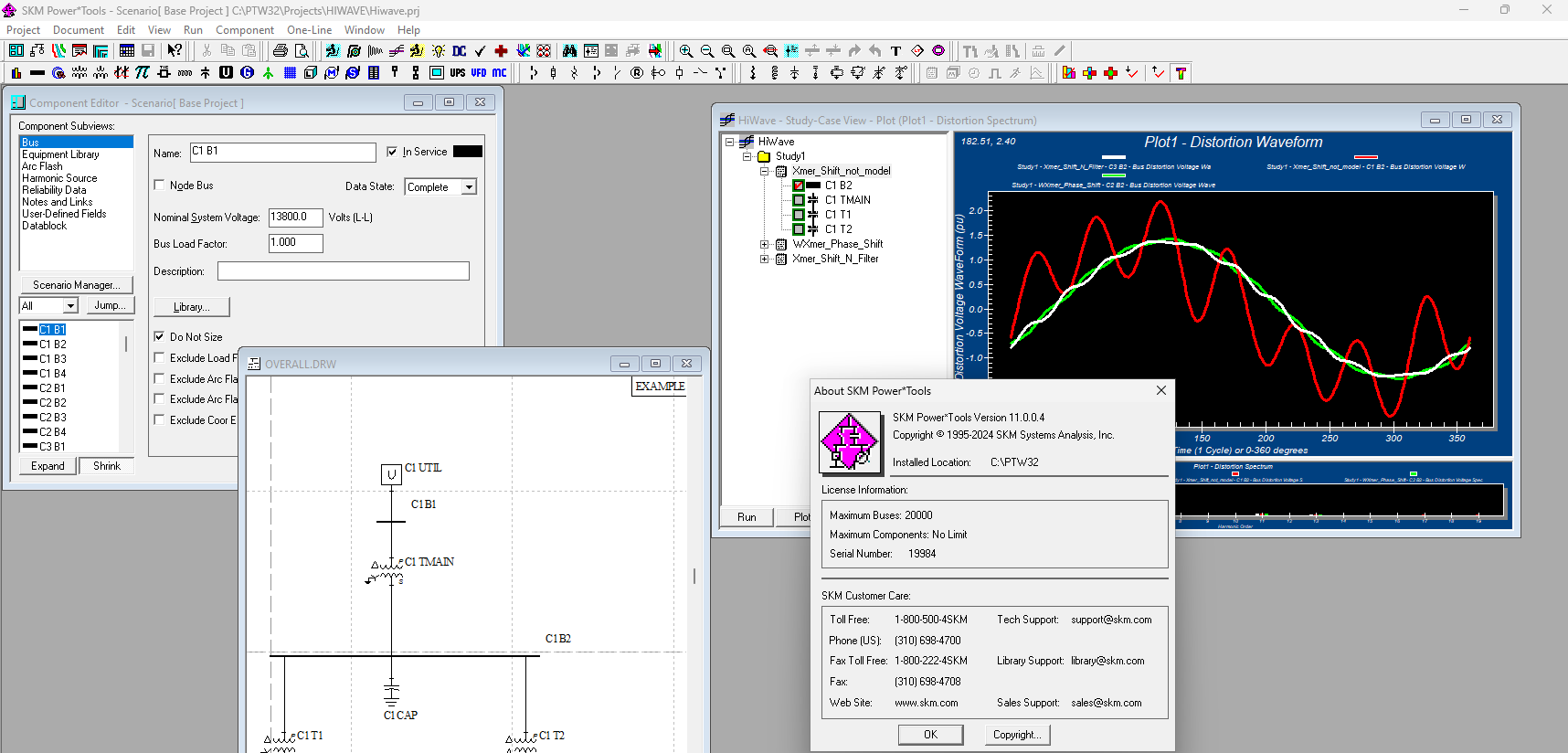Open the Component Editor toolbar icon

(x=16, y=51)
